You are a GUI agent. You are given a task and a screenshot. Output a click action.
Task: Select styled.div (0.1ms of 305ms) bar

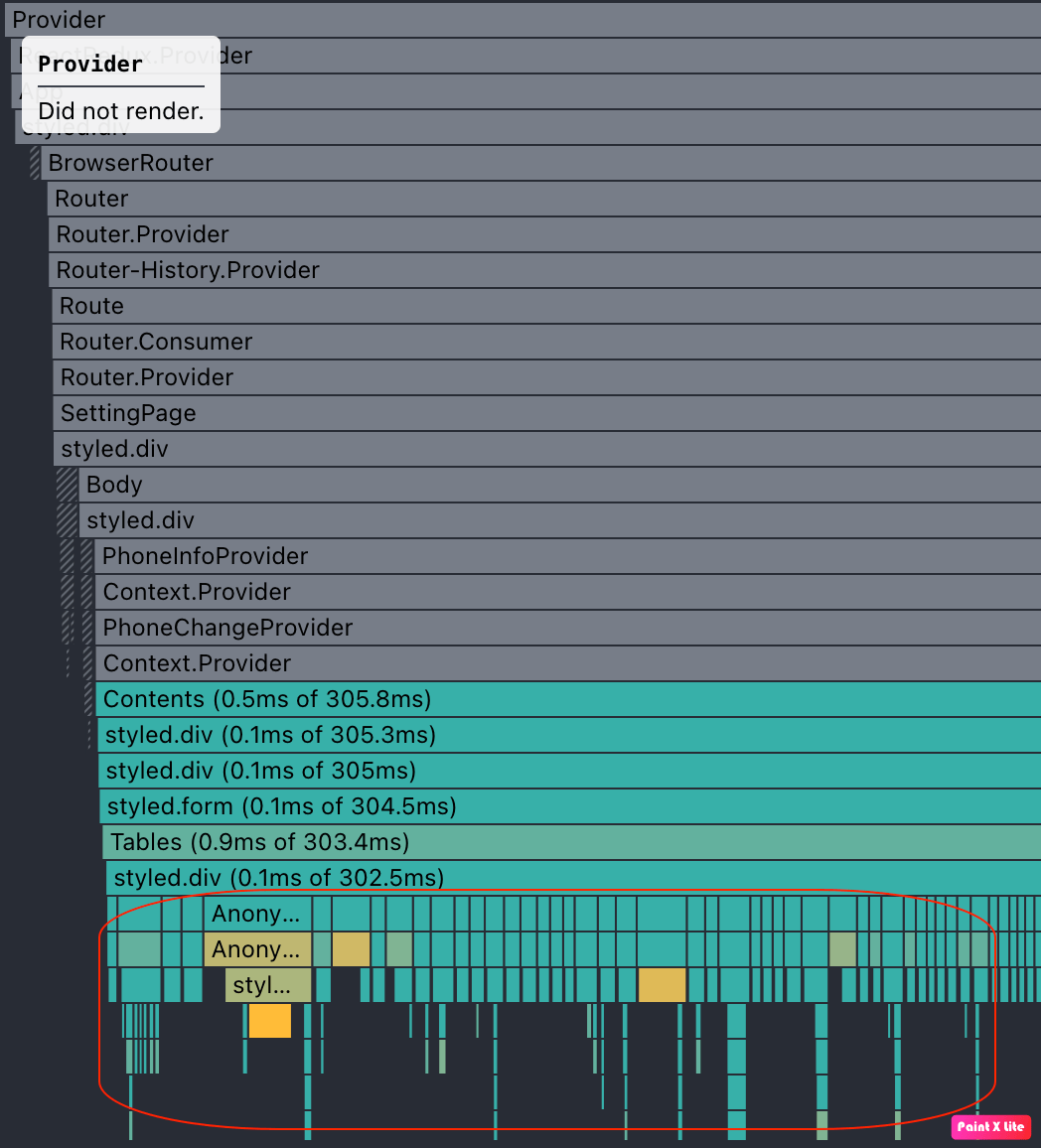pyautogui.click(x=569, y=771)
